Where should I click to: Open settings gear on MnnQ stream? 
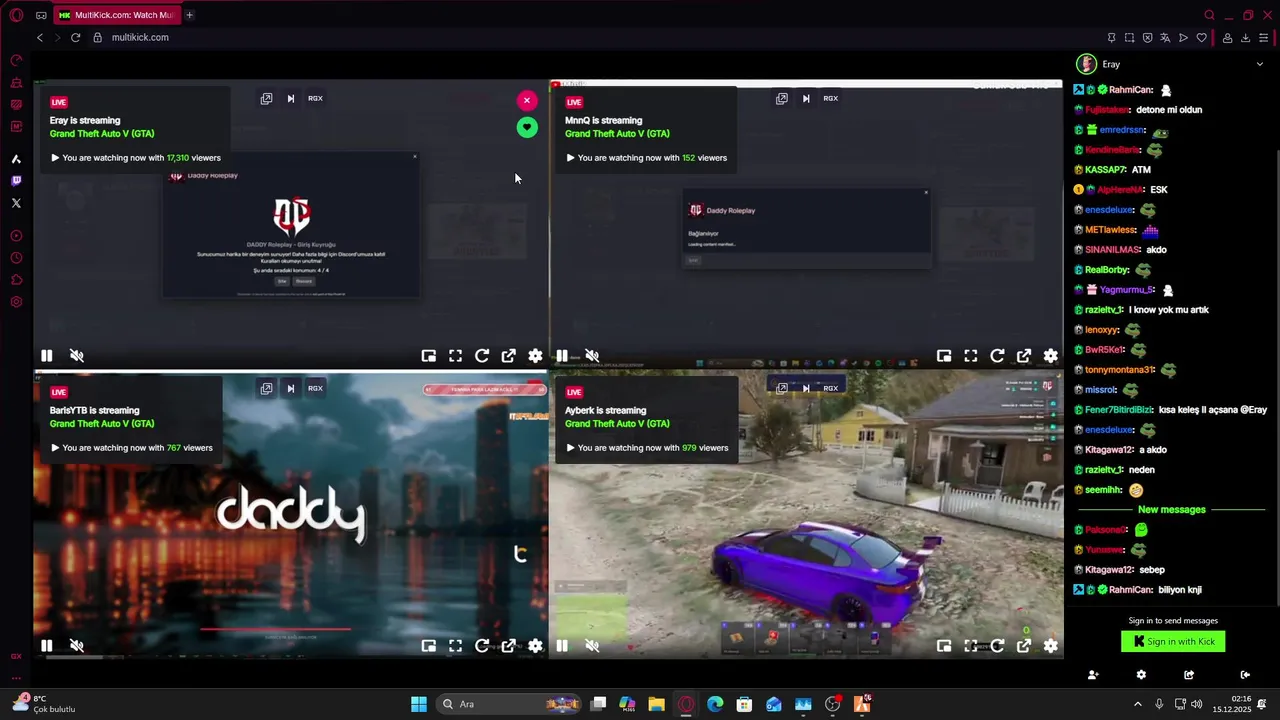[x=1051, y=355]
